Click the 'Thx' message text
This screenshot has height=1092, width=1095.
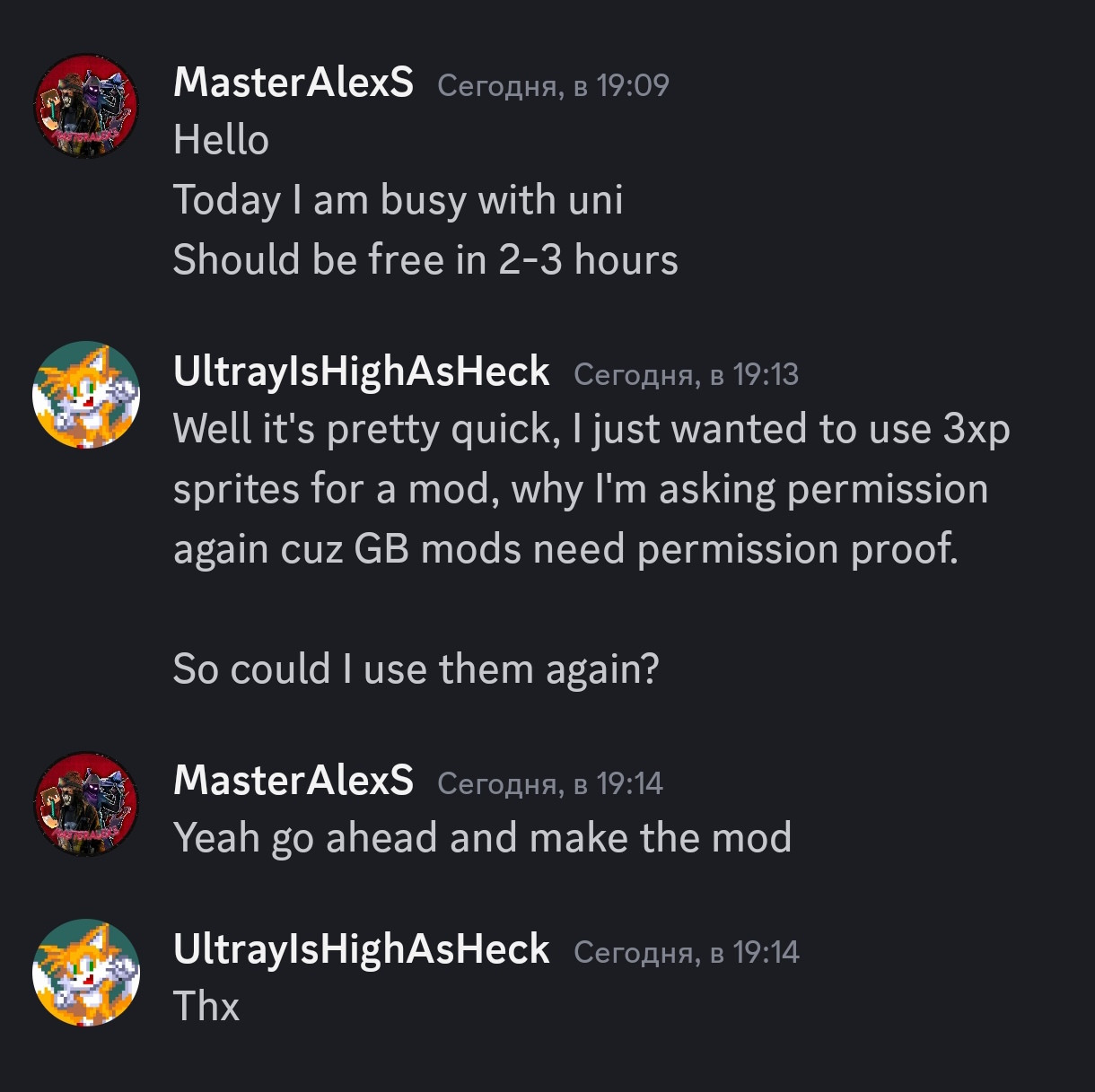point(206,1007)
